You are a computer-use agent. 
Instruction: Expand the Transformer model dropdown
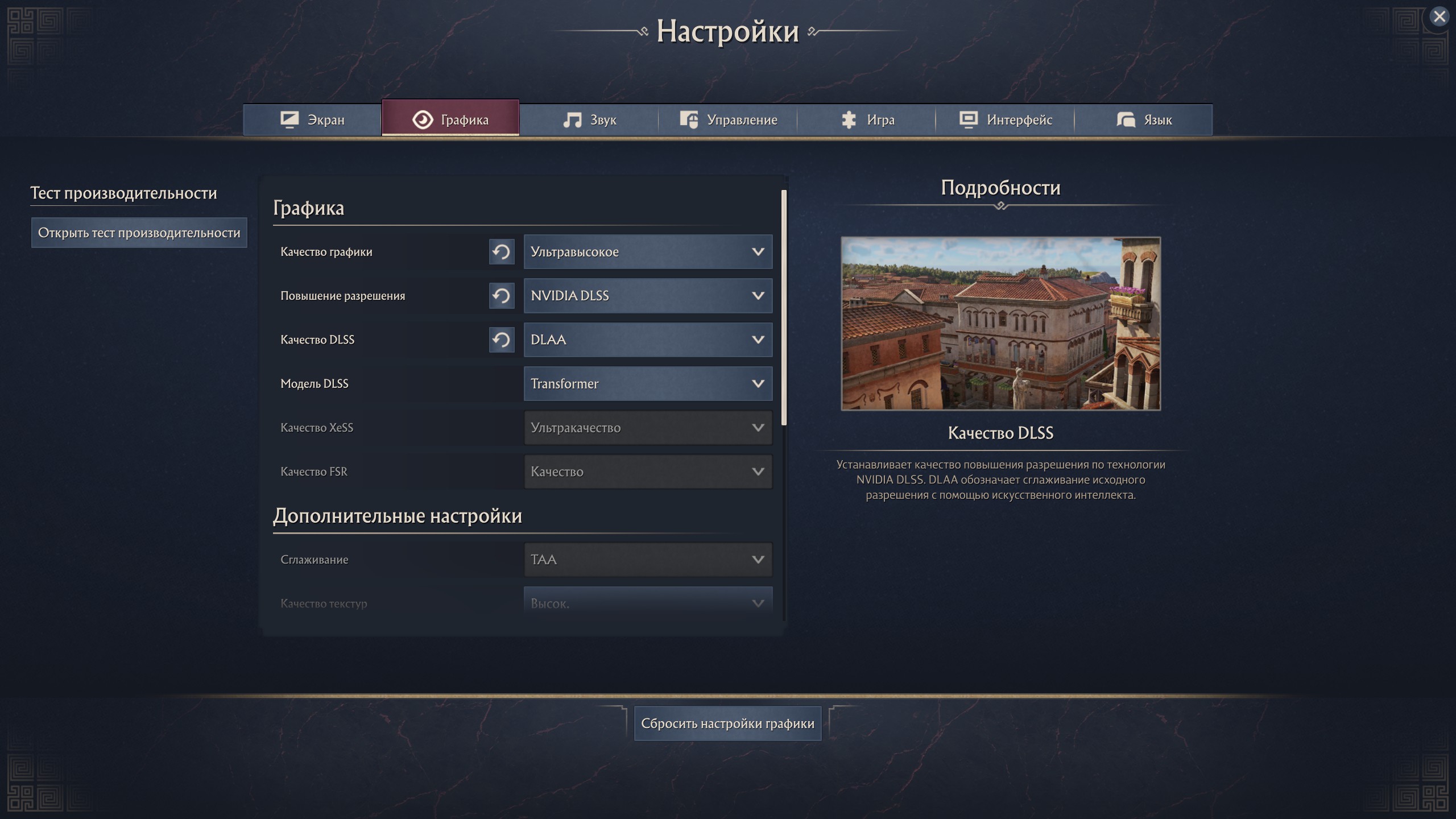(x=647, y=384)
